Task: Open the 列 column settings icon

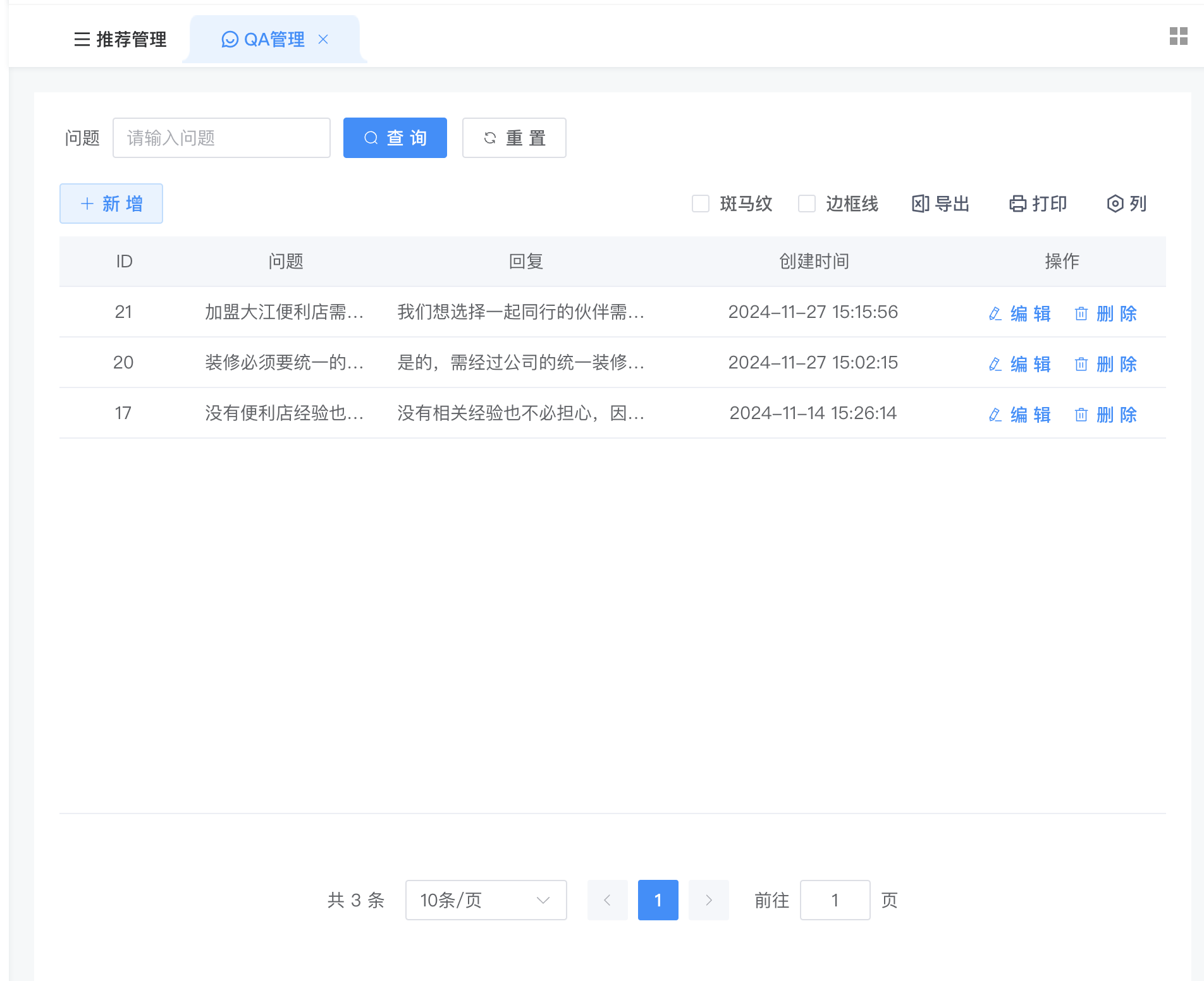Action: point(1114,204)
